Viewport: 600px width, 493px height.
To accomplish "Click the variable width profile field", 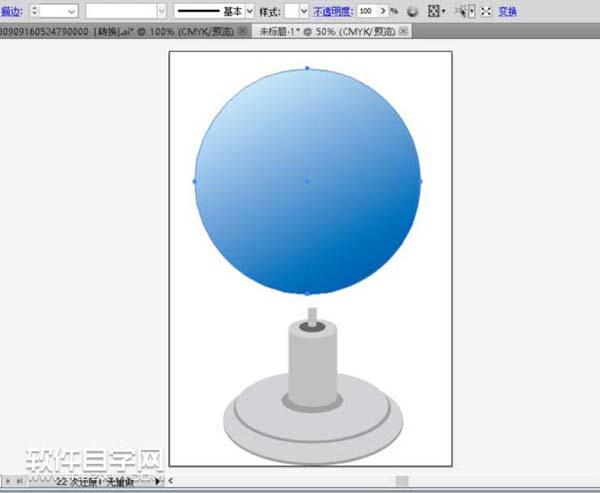I will coord(121,11).
